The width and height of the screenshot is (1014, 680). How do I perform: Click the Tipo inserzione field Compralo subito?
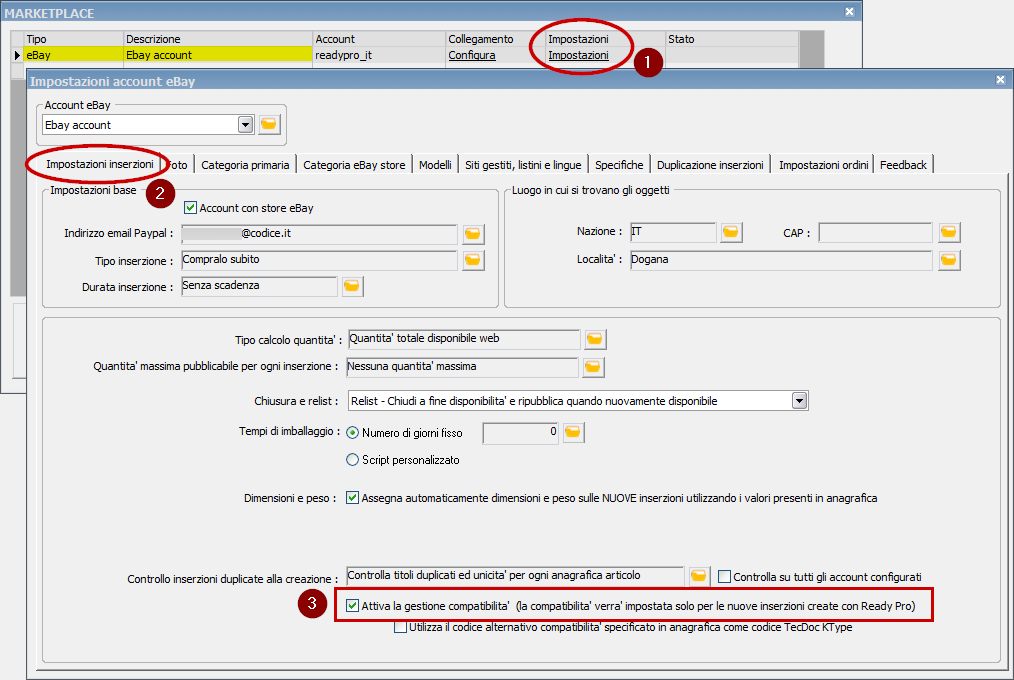tap(319, 260)
